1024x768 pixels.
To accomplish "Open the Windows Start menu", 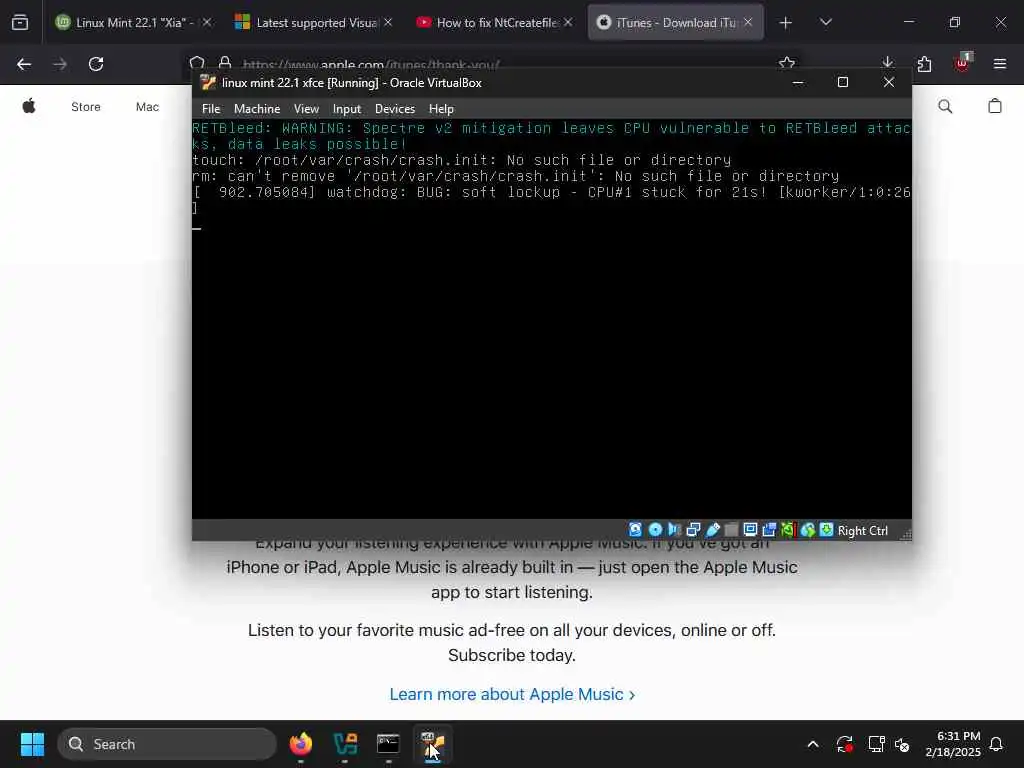I will coord(32,744).
